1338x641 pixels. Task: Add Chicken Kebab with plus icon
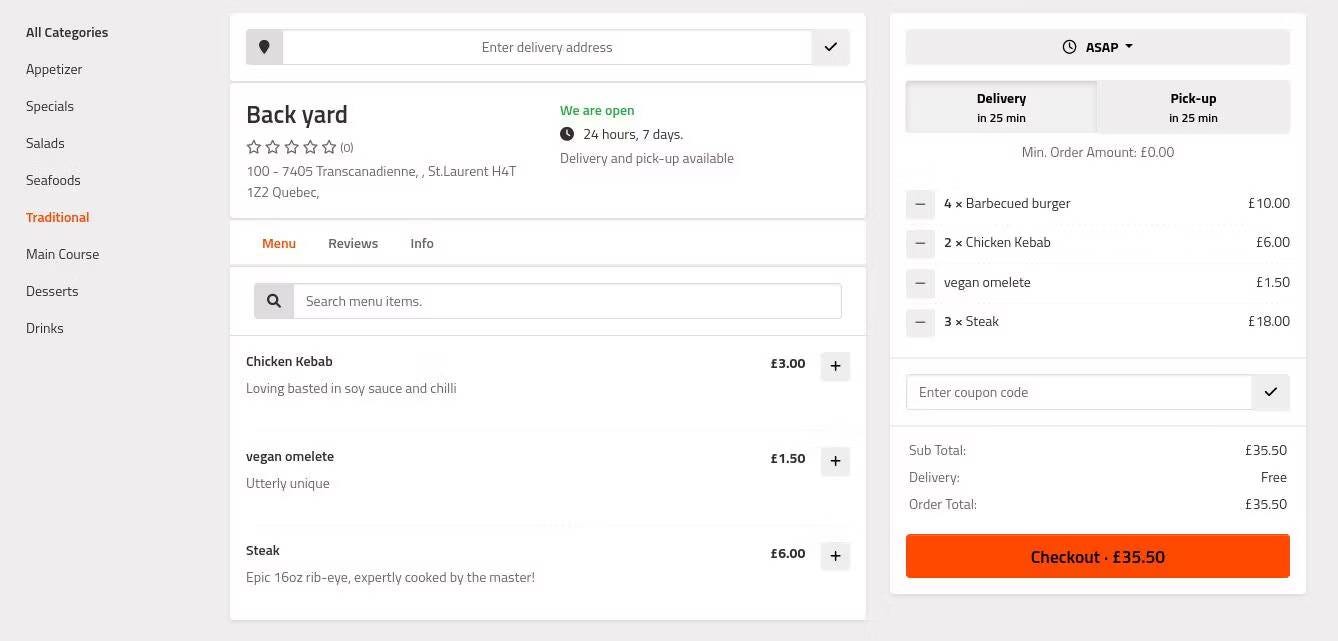tap(835, 366)
